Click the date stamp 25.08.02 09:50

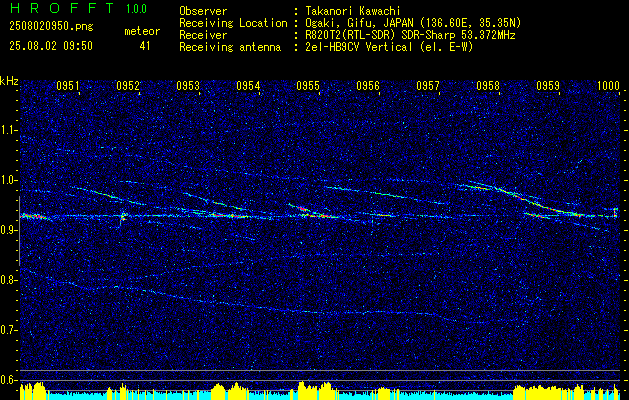51,46
